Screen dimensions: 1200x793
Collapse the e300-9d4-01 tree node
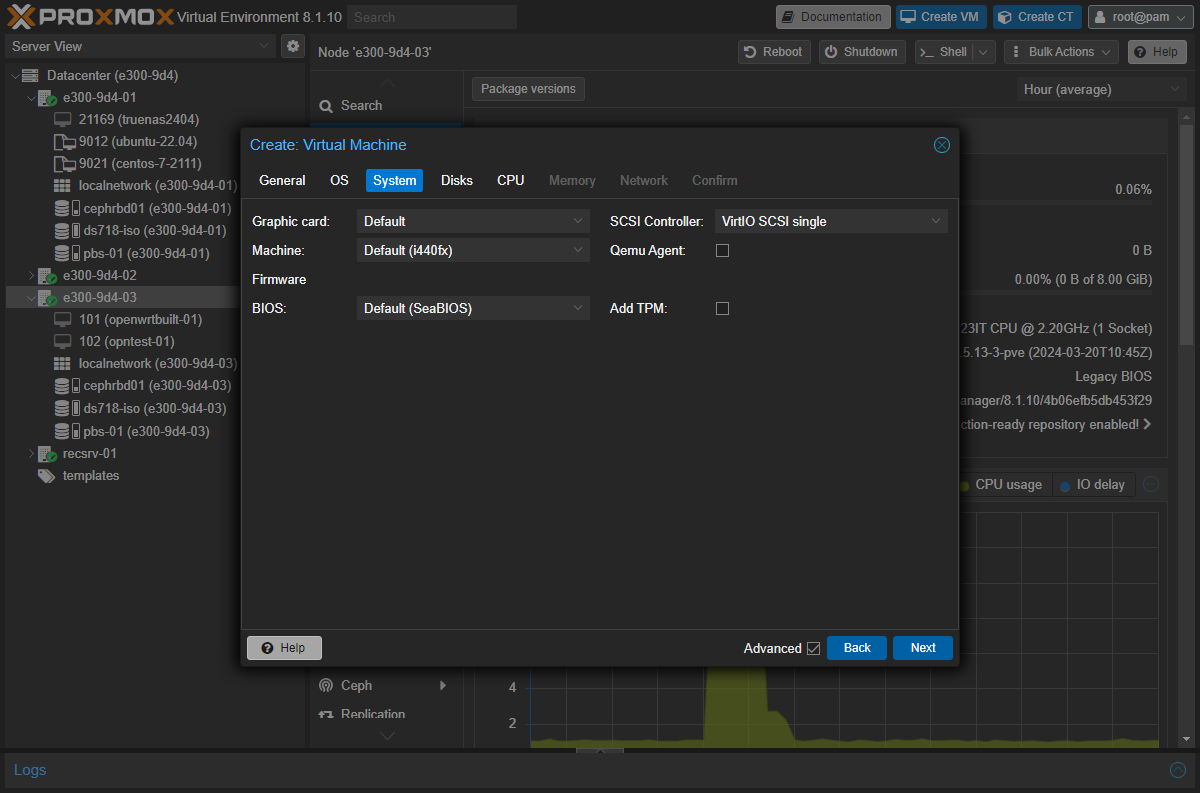tap(31, 98)
